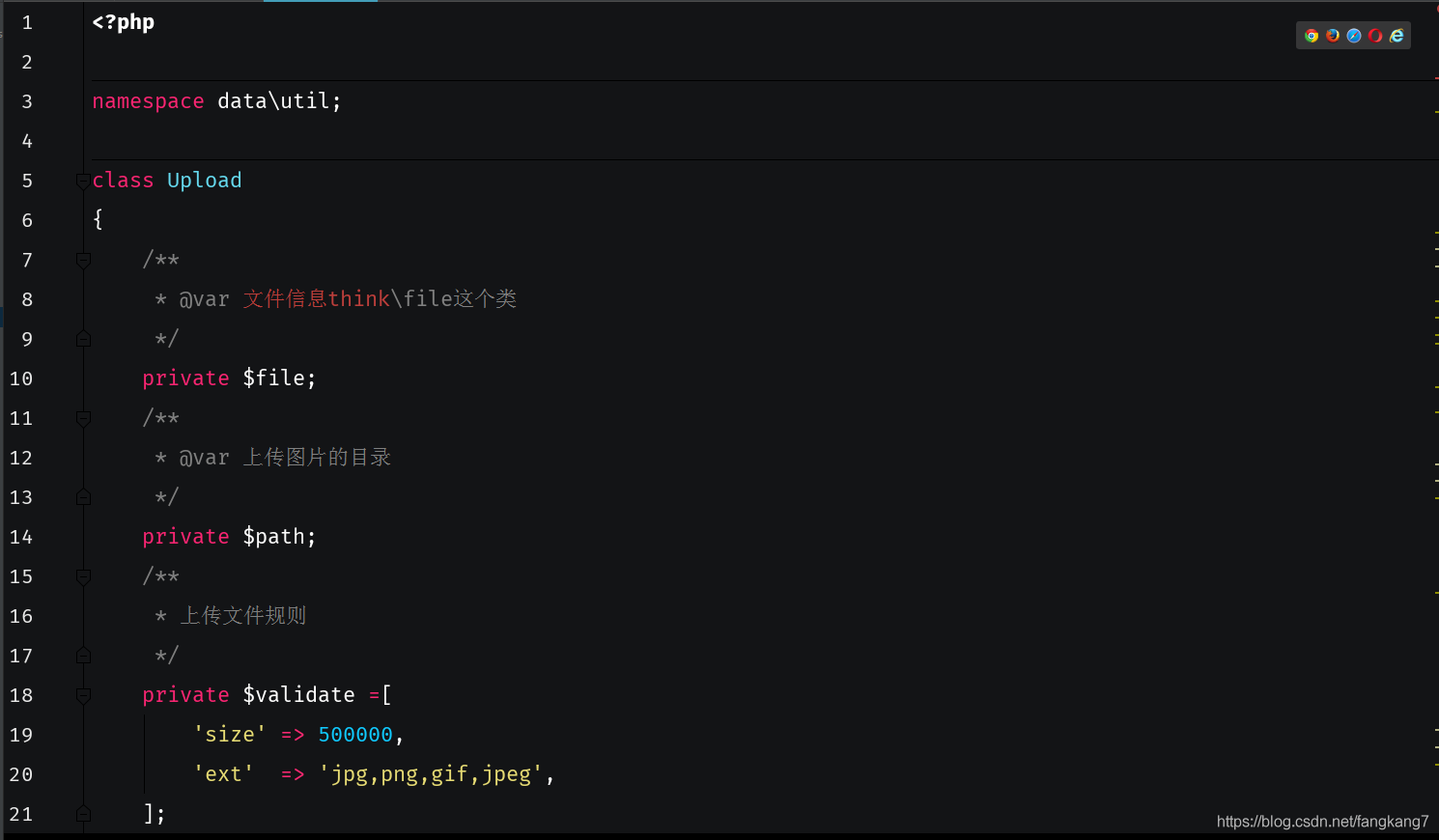1439x840 pixels.
Task: Click the private keyword before $path
Action: pos(185,537)
